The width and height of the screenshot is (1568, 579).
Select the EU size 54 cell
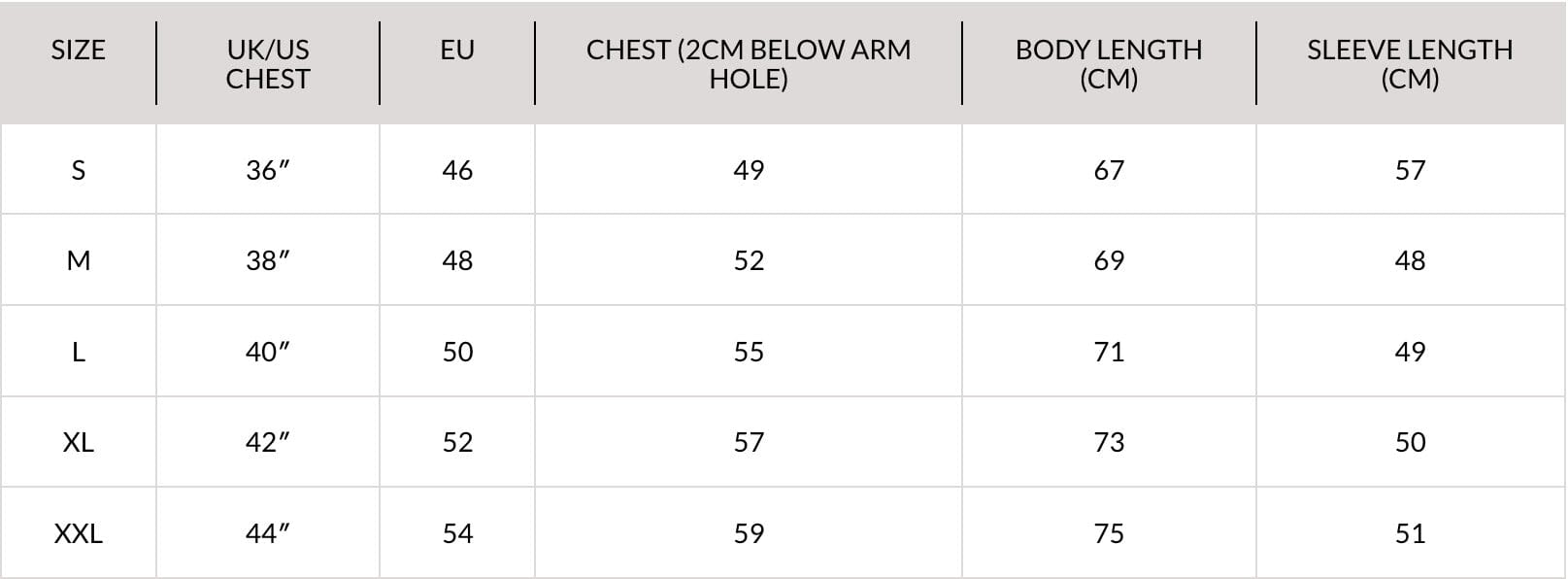(x=457, y=533)
